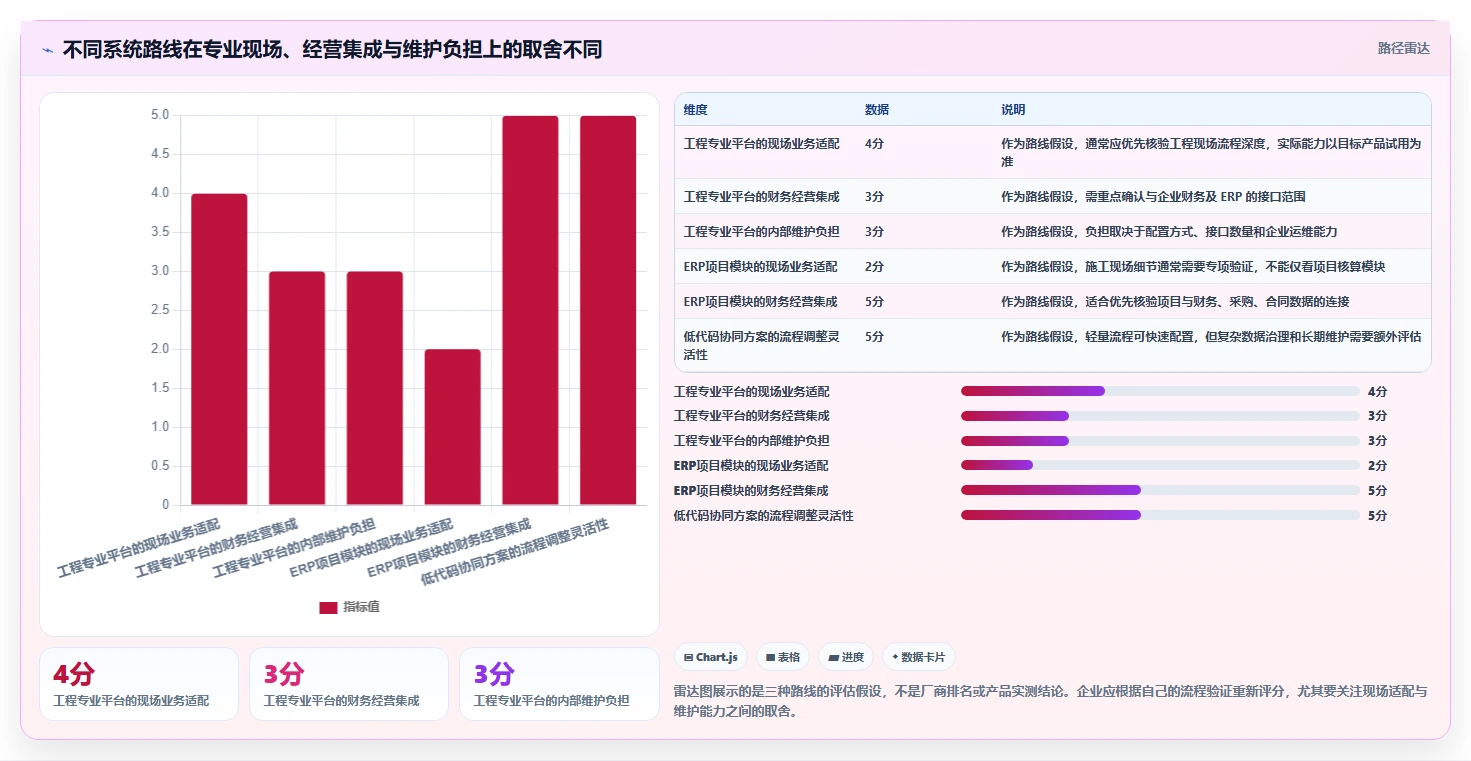Select table row 工程专业平台的现场业务适配

tap(1053, 152)
